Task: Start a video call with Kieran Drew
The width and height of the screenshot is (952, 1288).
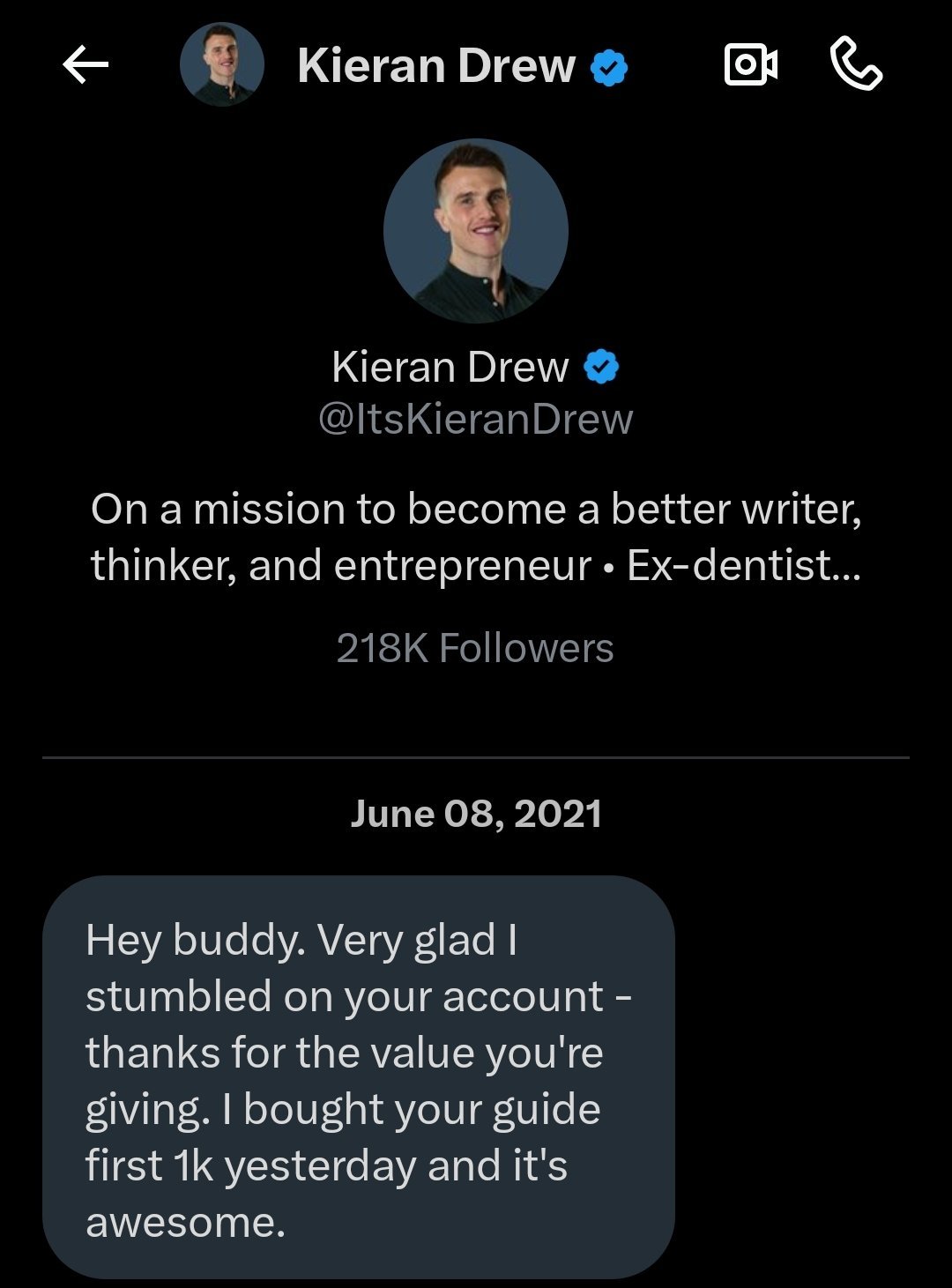Action: [x=750, y=65]
